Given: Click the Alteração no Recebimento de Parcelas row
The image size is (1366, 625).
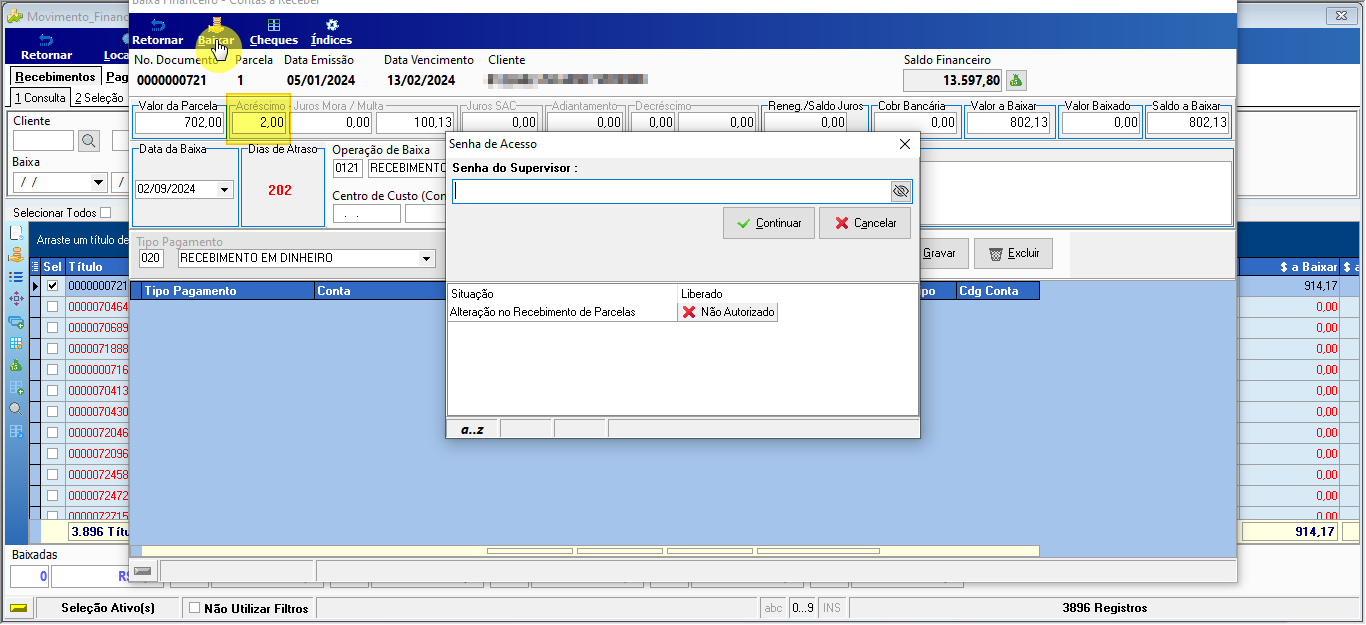Looking at the screenshot, I should (562, 312).
